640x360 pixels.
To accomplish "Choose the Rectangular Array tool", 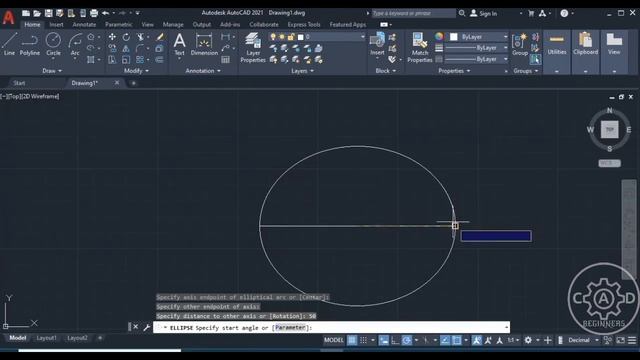I will tap(140, 60).
